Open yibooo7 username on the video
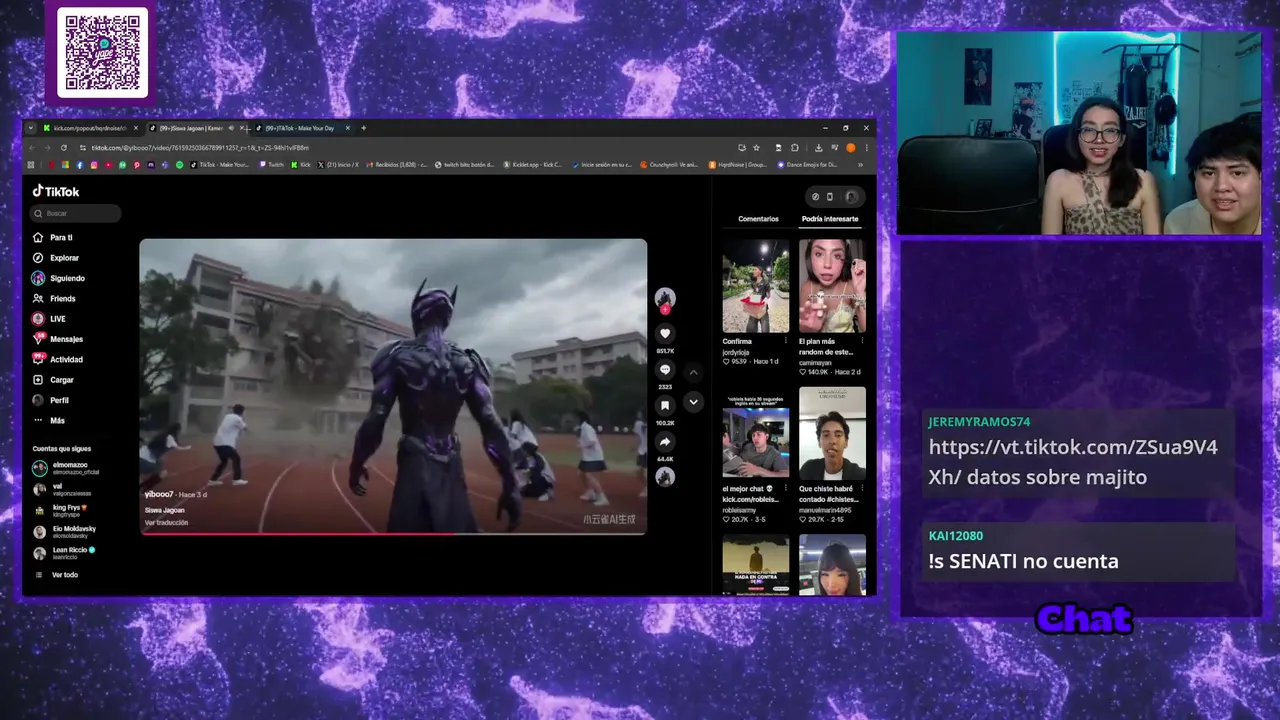The image size is (1280, 720). [x=159, y=495]
